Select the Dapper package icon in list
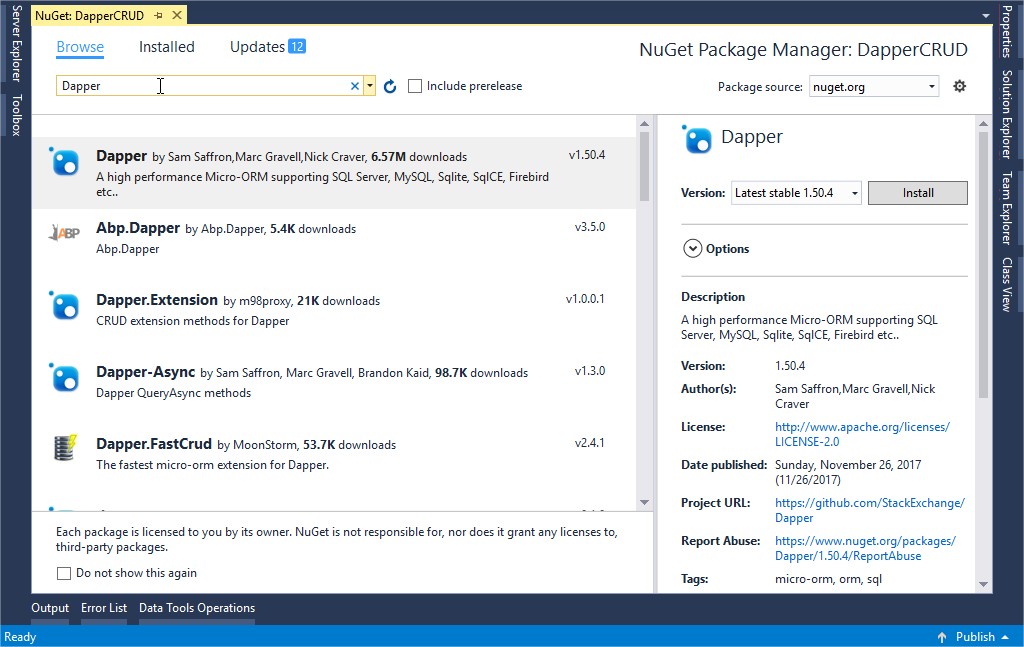1024x647 pixels. tap(64, 160)
